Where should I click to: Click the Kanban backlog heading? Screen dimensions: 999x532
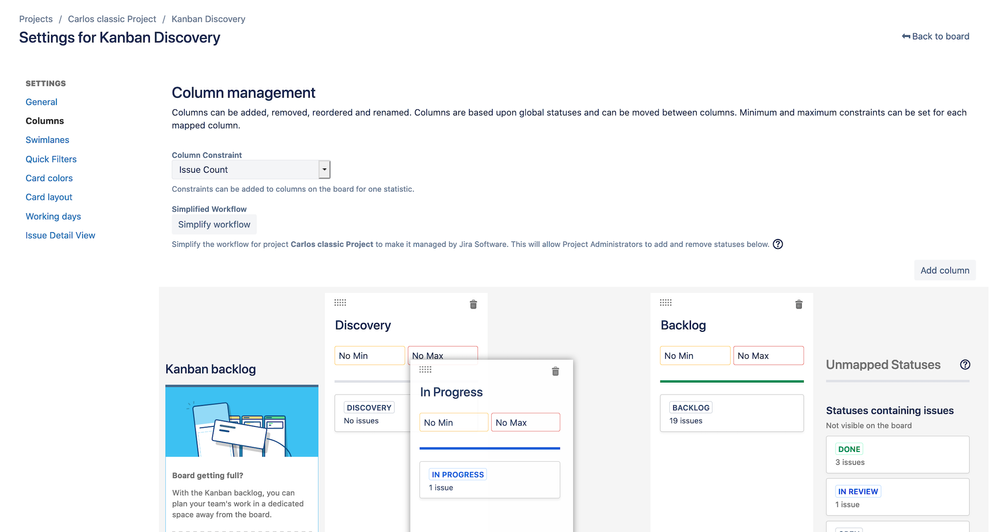pyautogui.click(x=210, y=370)
